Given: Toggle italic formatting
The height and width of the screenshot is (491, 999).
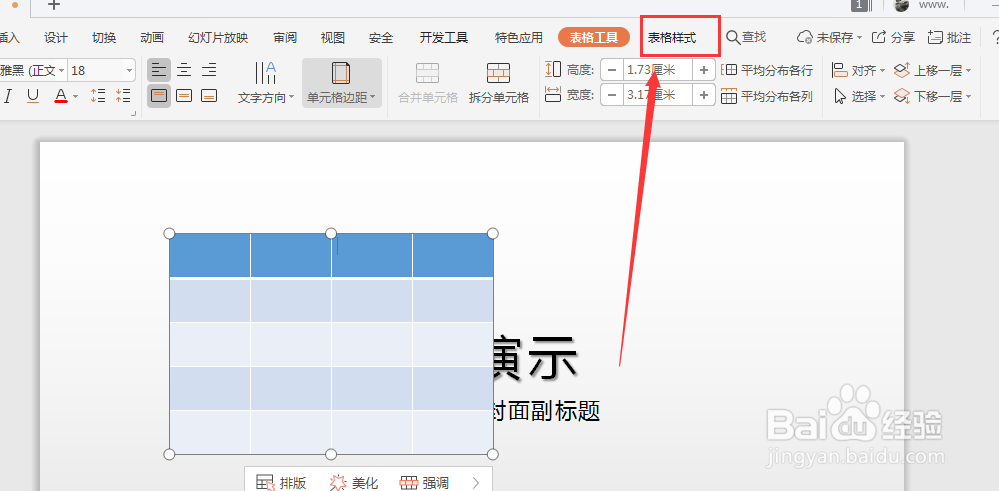Looking at the screenshot, I should pos(8,96).
